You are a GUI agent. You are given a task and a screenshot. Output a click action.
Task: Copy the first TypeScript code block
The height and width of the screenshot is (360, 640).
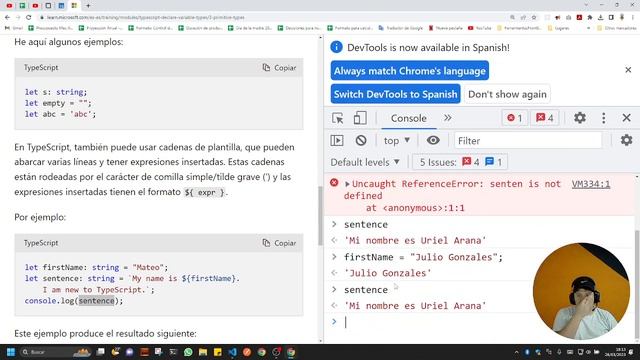click(280, 68)
